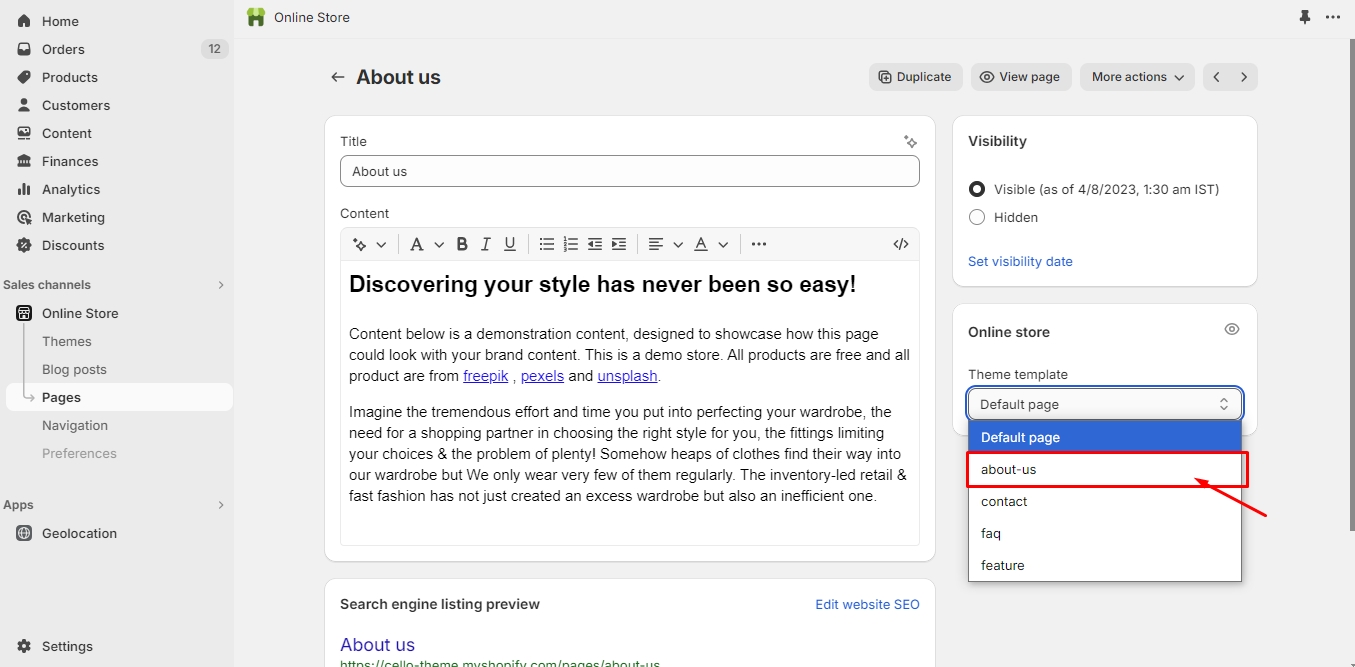Screen dimensions: 1355x667
Task: Click the pin icon in top bar
Action: pyautogui.click(x=1304, y=17)
